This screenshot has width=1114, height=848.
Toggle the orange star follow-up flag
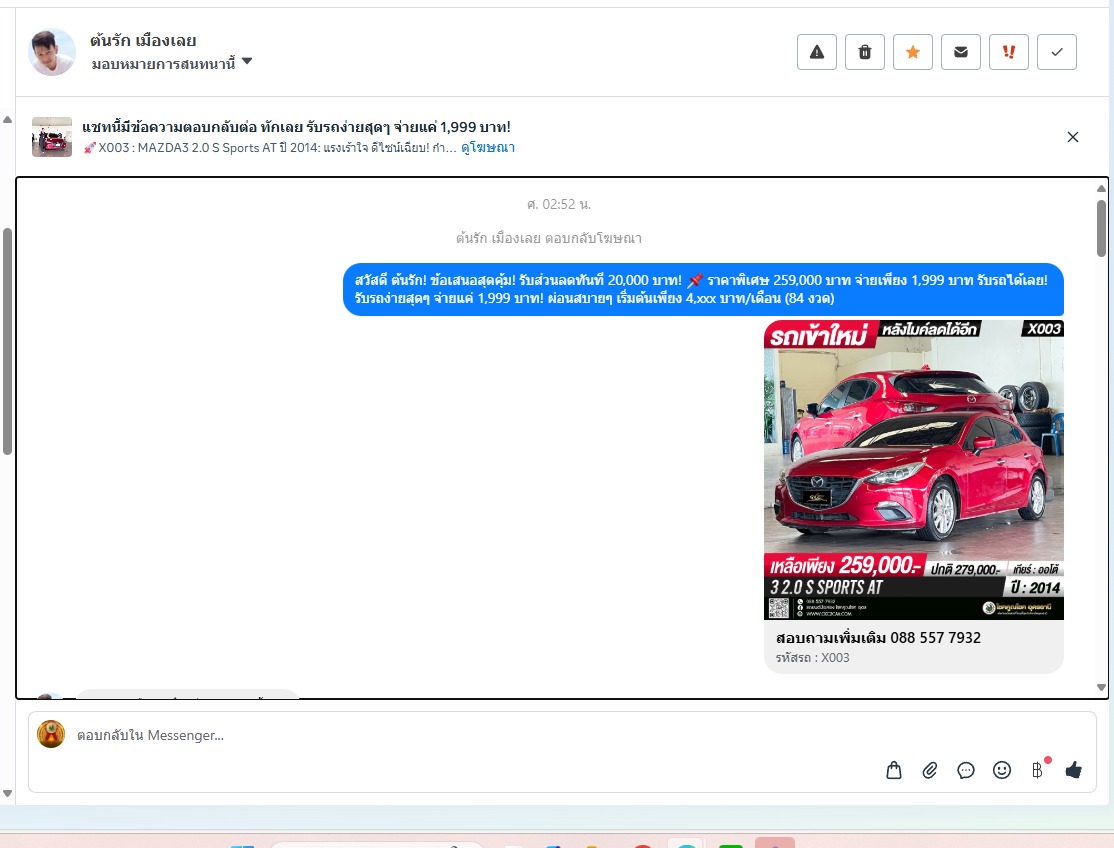(912, 52)
